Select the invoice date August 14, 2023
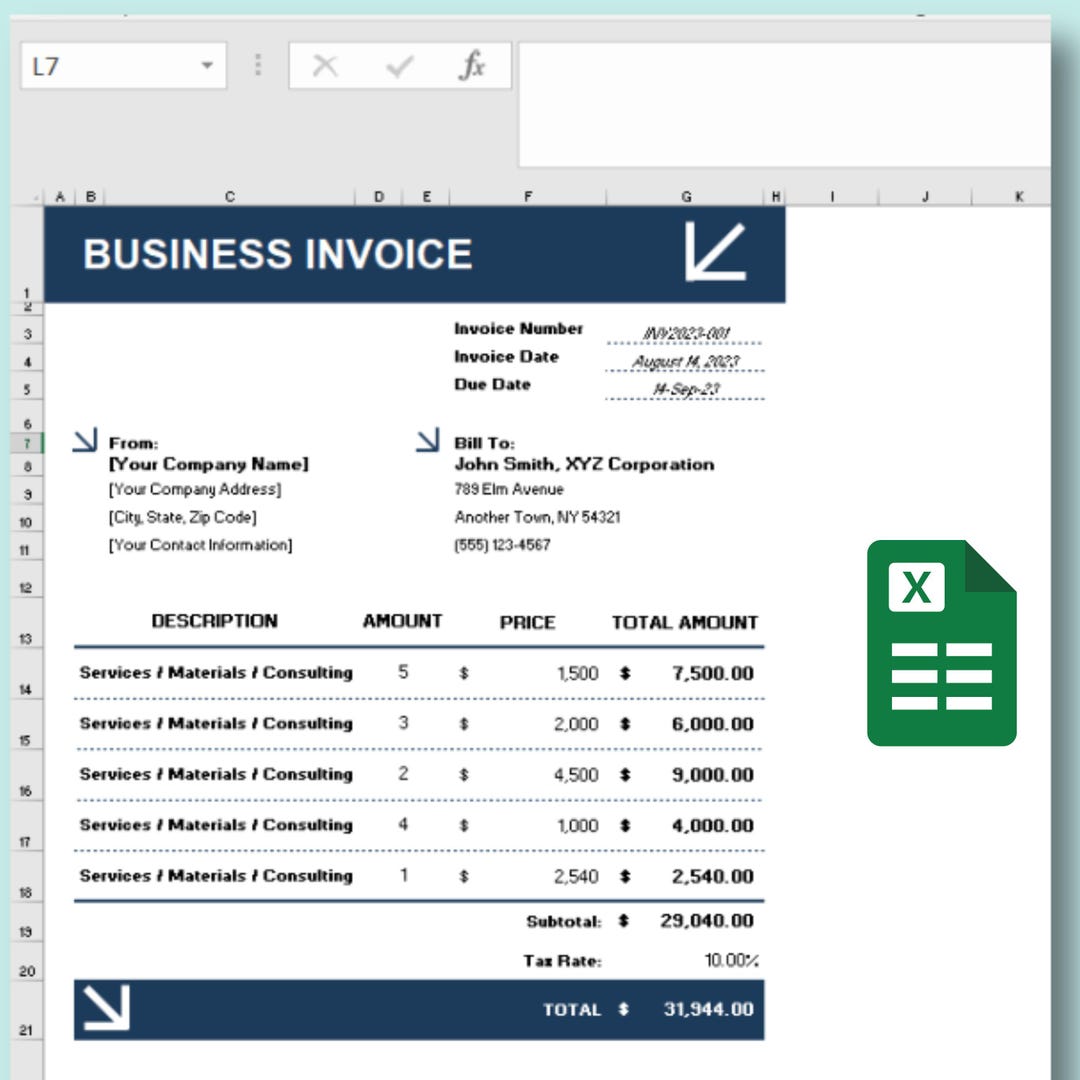 (686, 362)
